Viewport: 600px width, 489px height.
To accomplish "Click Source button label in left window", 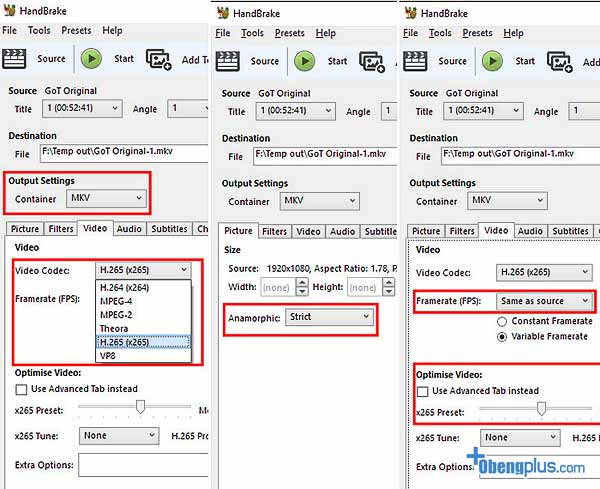I will 51,59.
